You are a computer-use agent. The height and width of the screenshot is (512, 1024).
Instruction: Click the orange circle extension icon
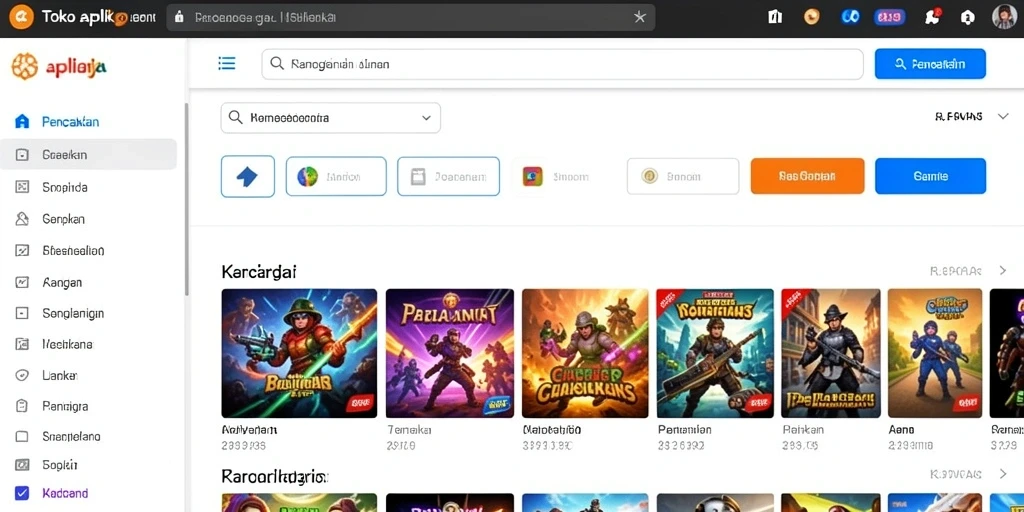pos(812,17)
